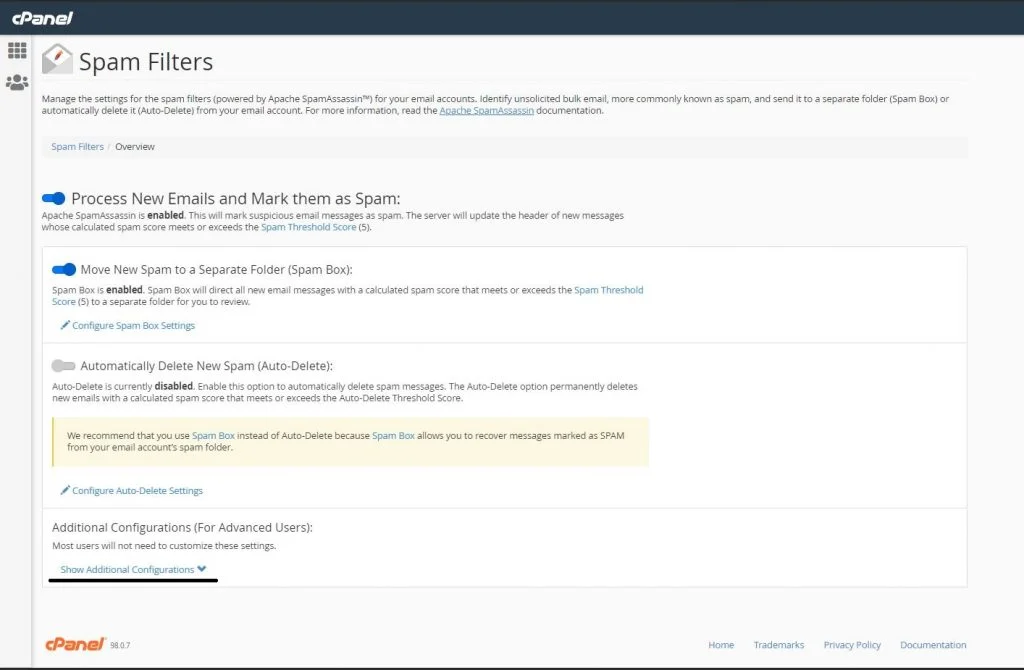Image resolution: width=1024 pixels, height=670 pixels.
Task: Click second Spam Box link in recommendation notice
Action: [393, 436]
